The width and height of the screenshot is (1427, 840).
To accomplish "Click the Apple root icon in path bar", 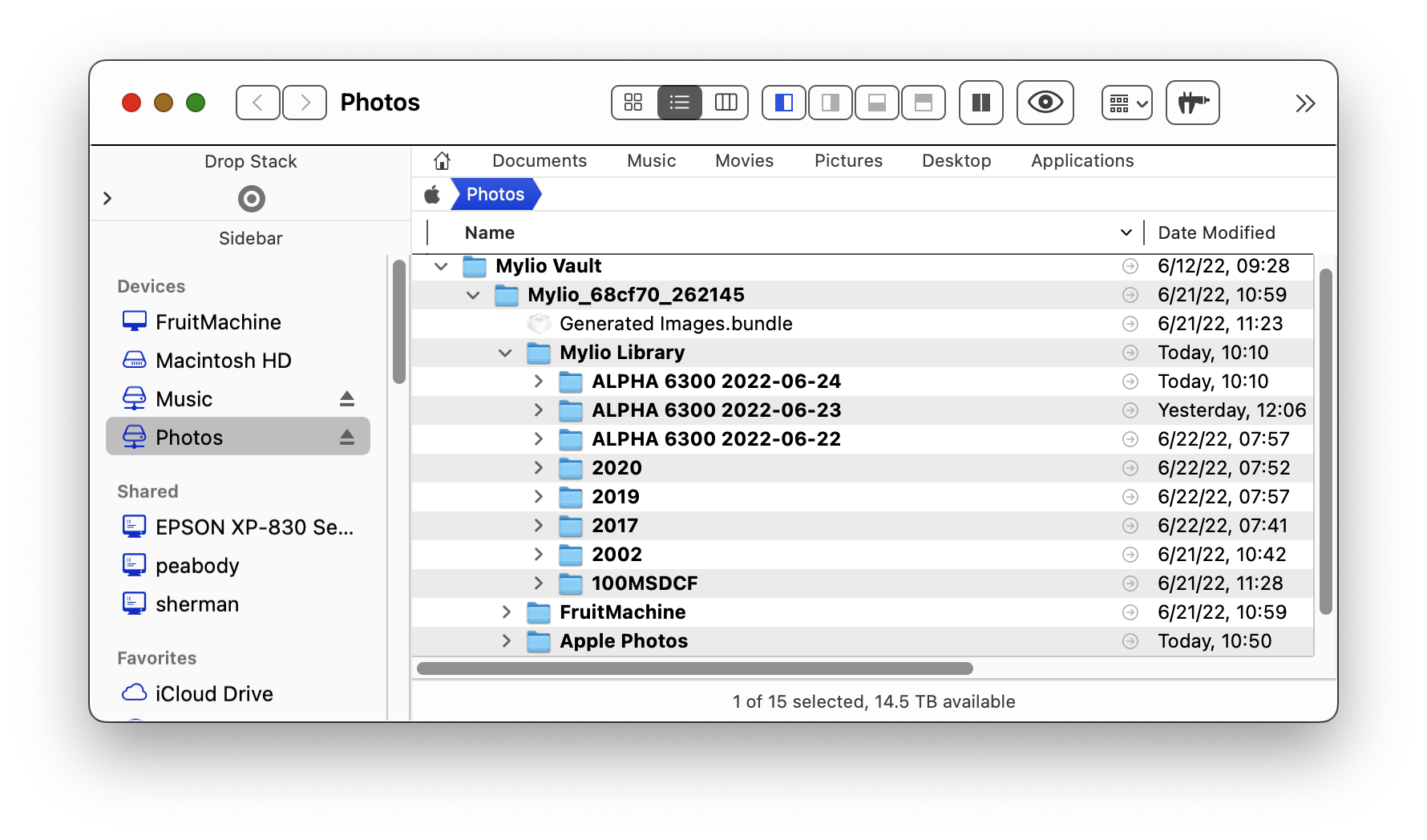I will [432, 195].
